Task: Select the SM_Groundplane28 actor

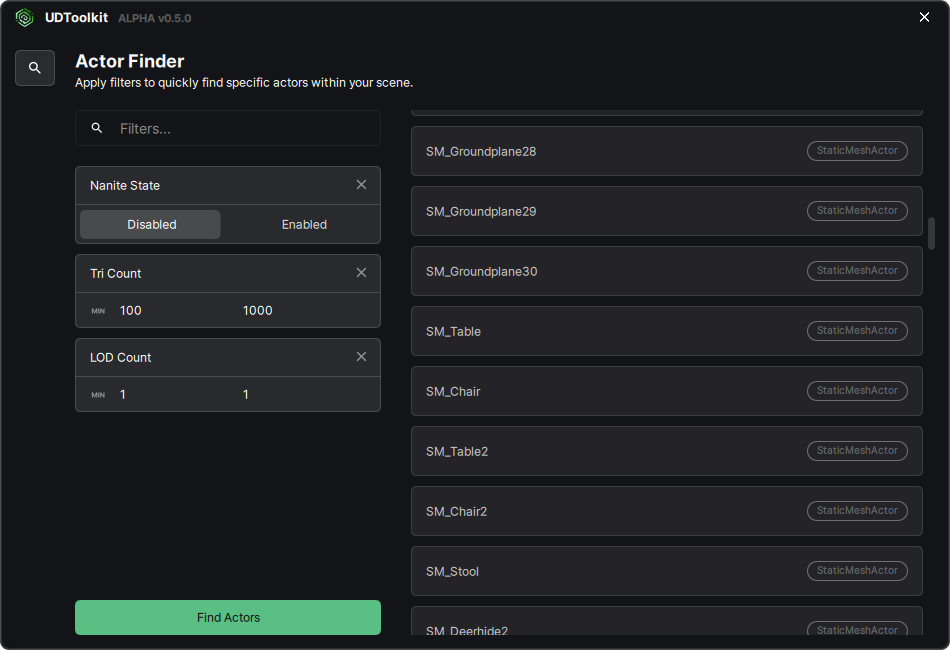Action: point(666,151)
